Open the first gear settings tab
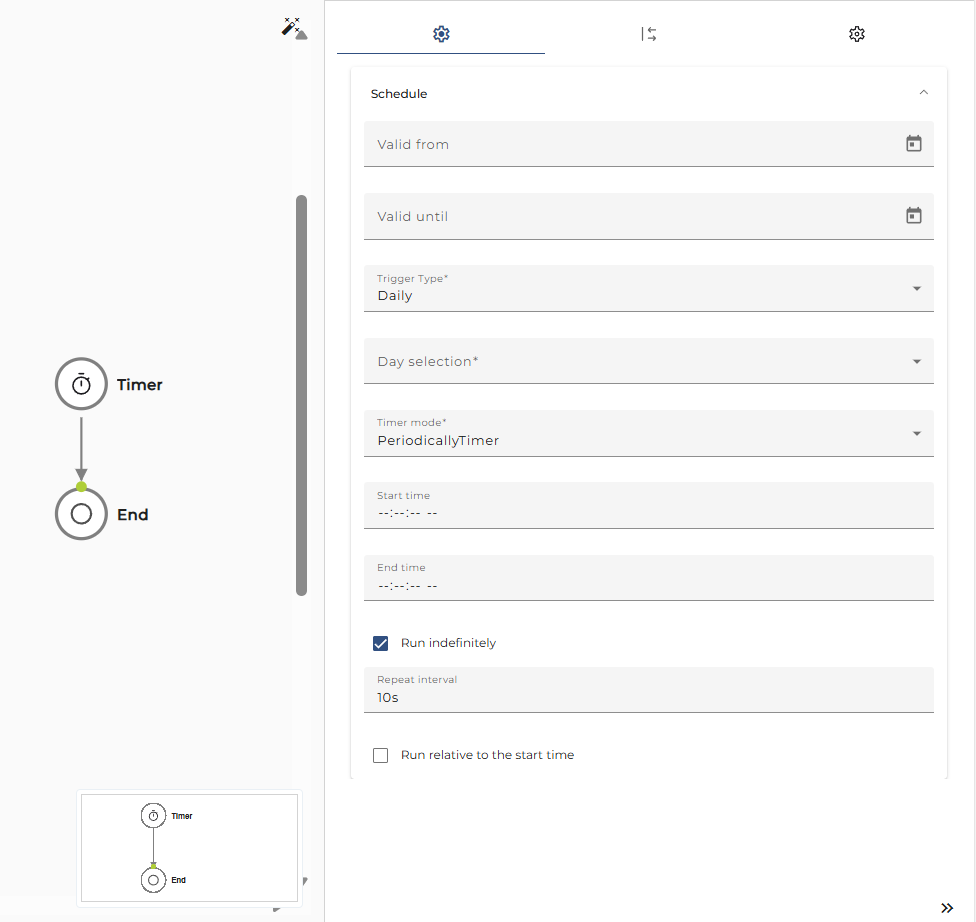Image resolution: width=976 pixels, height=922 pixels. [x=441, y=34]
